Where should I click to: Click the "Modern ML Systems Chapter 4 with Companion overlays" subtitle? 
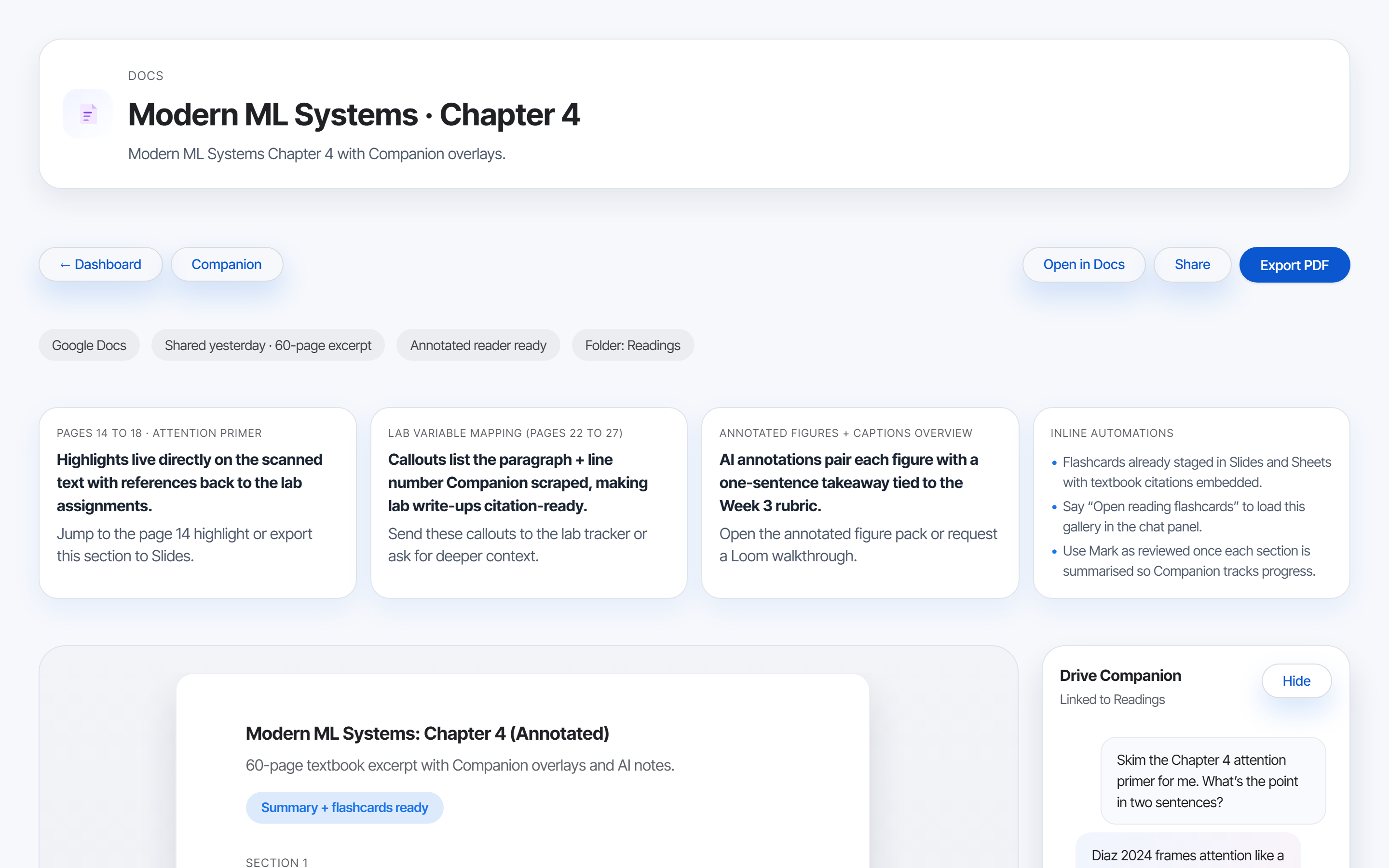[x=317, y=154]
